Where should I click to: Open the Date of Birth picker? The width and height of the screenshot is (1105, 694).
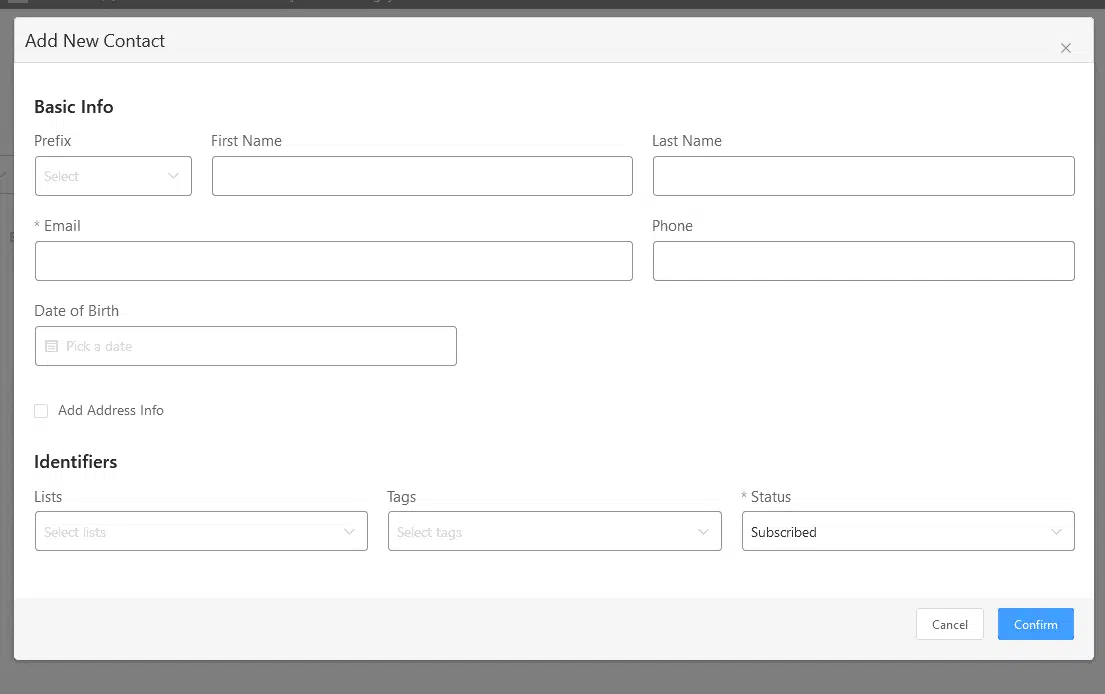click(246, 346)
